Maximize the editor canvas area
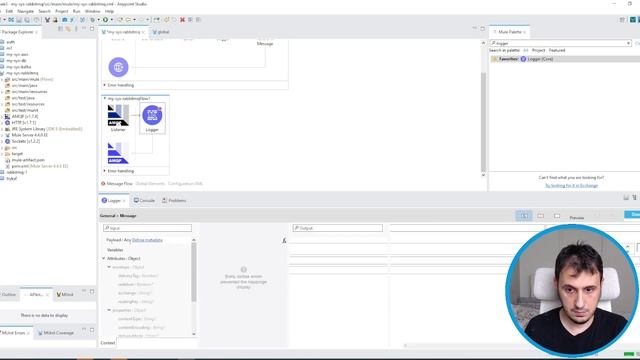640x360 pixels. point(482,29)
